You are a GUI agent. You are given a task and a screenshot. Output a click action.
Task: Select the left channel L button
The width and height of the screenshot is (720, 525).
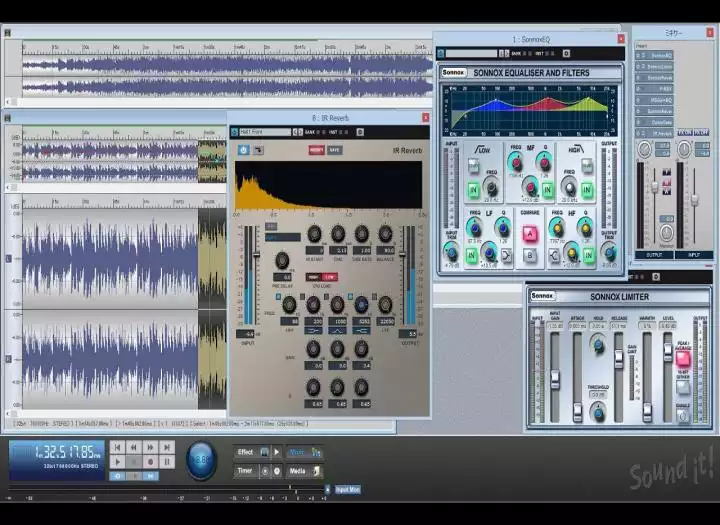8,259
